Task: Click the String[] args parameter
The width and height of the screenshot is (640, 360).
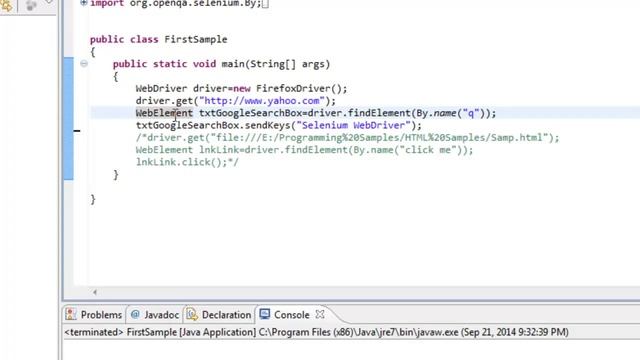Action: click(287, 64)
